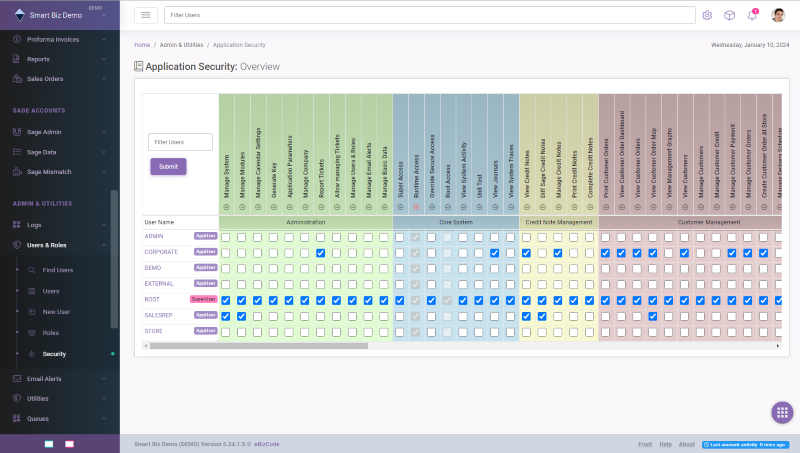
Task: Click the purple Submit button
Action: click(x=168, y=166)
